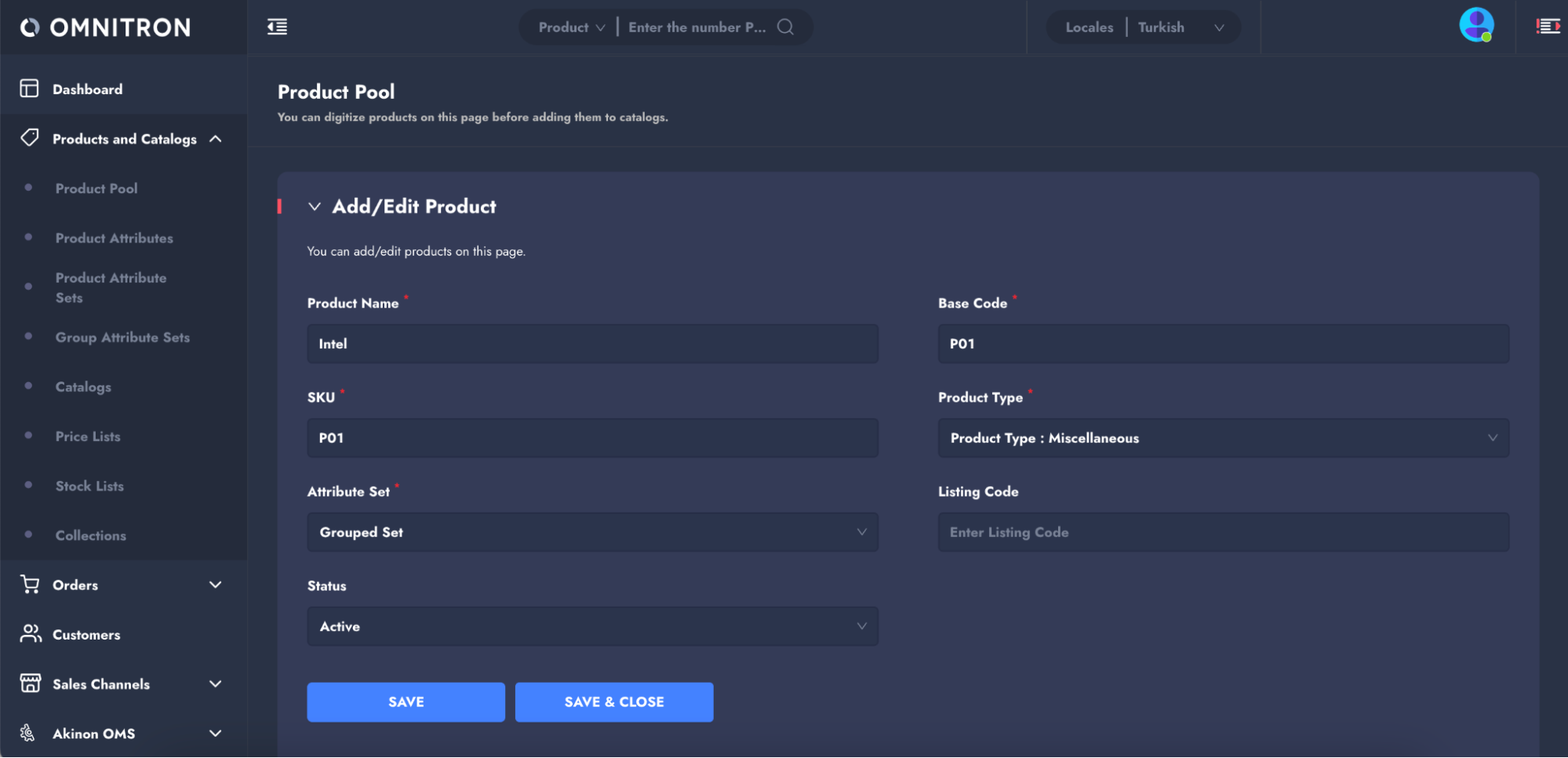The height and width of the screenshot is (758, 1568).
Task: Collapse the Products and Catalogs menu
Action: [x=215, y=139]
